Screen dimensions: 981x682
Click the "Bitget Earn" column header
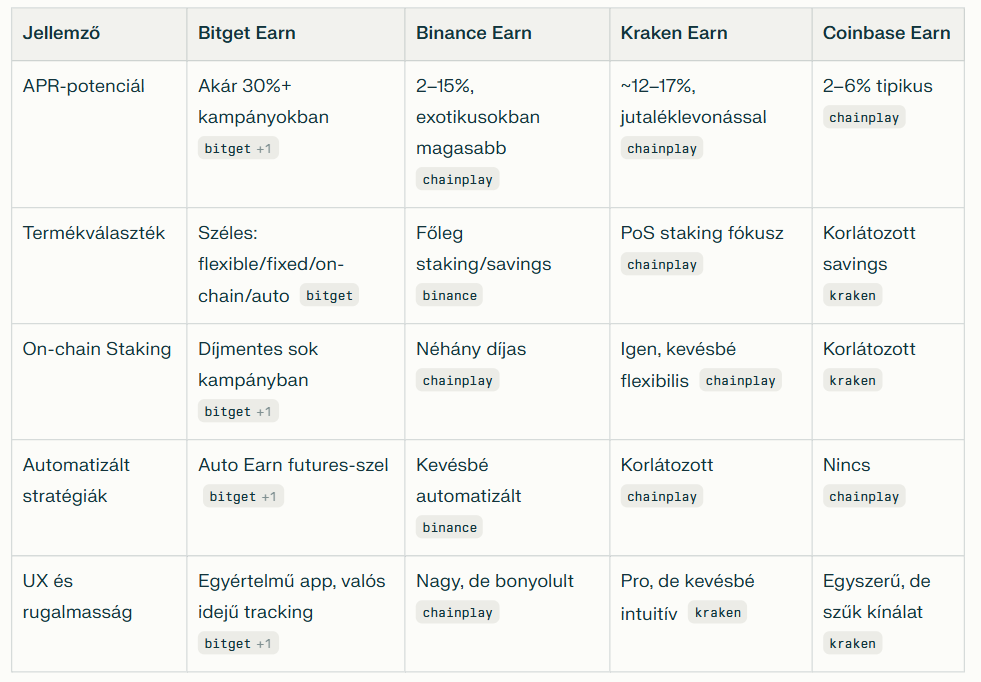[x=247, y=33]
